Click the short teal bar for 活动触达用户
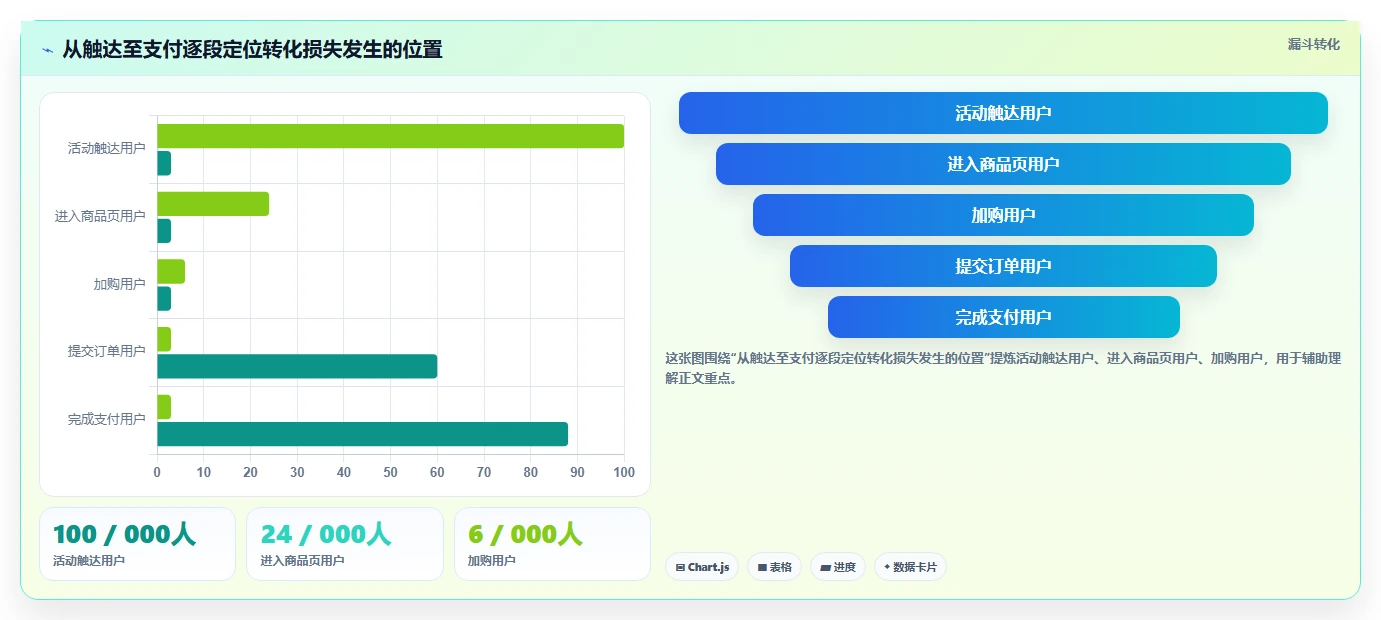 [164, 163]
